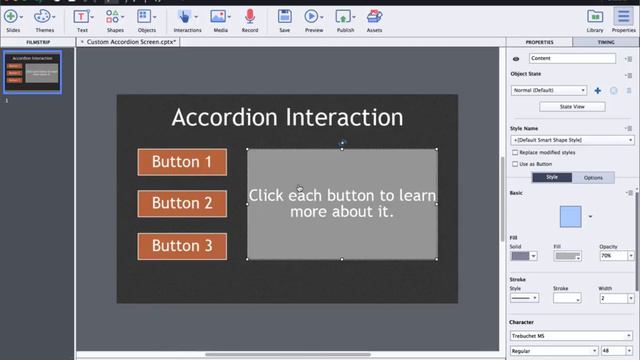The height and width of the screenshot is (360, 640).
Task: Click the stroke color swatch
Action: [x=567, y=298]
